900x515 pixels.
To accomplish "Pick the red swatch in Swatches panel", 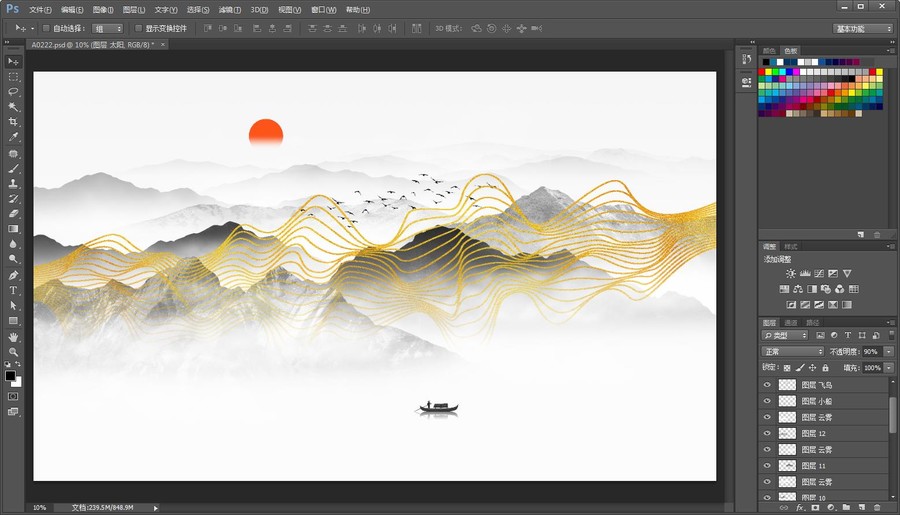I will pos(762,72).
